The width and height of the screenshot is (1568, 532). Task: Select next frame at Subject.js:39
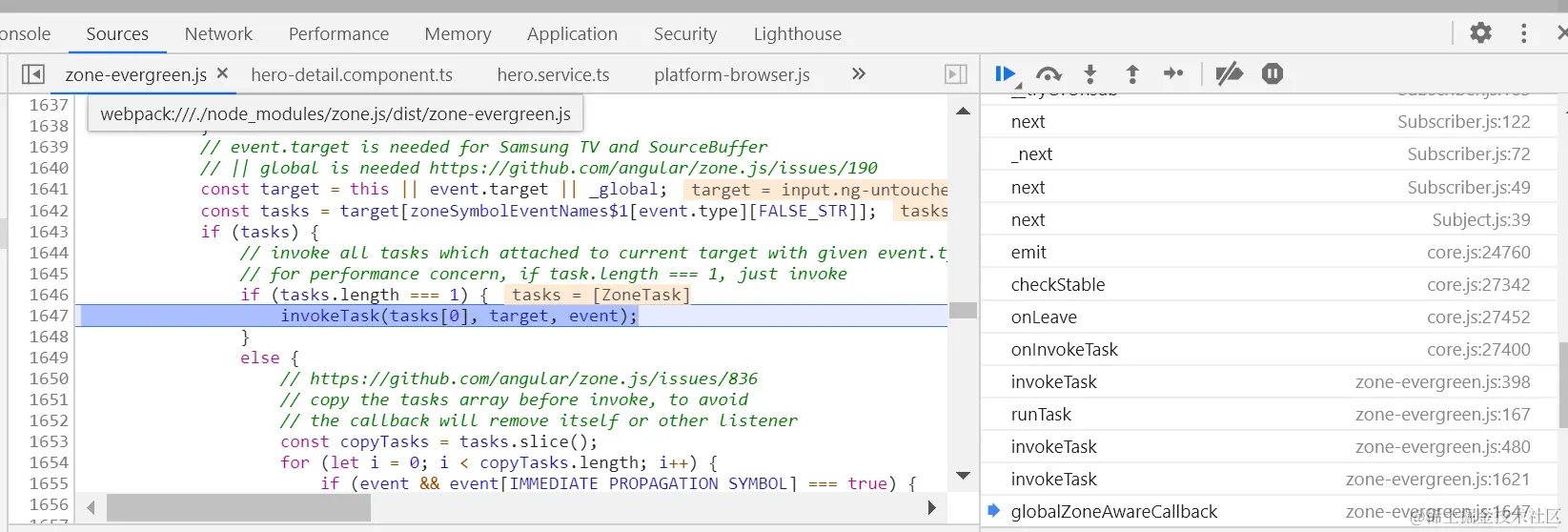click(x=1269, y=220)
